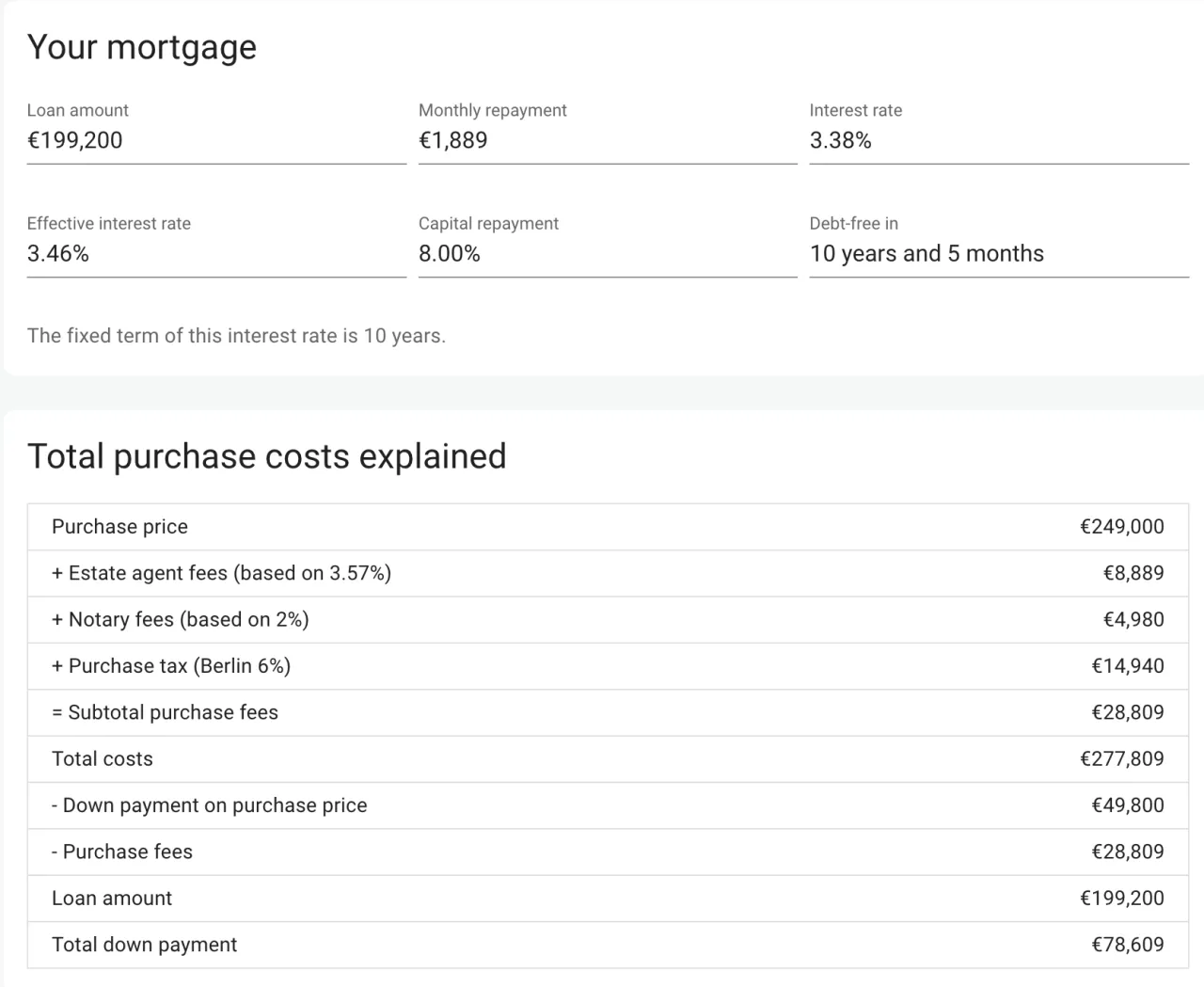Click the Total costs row label
This screenshot has width=1204, height=987.
coord(102,758)
